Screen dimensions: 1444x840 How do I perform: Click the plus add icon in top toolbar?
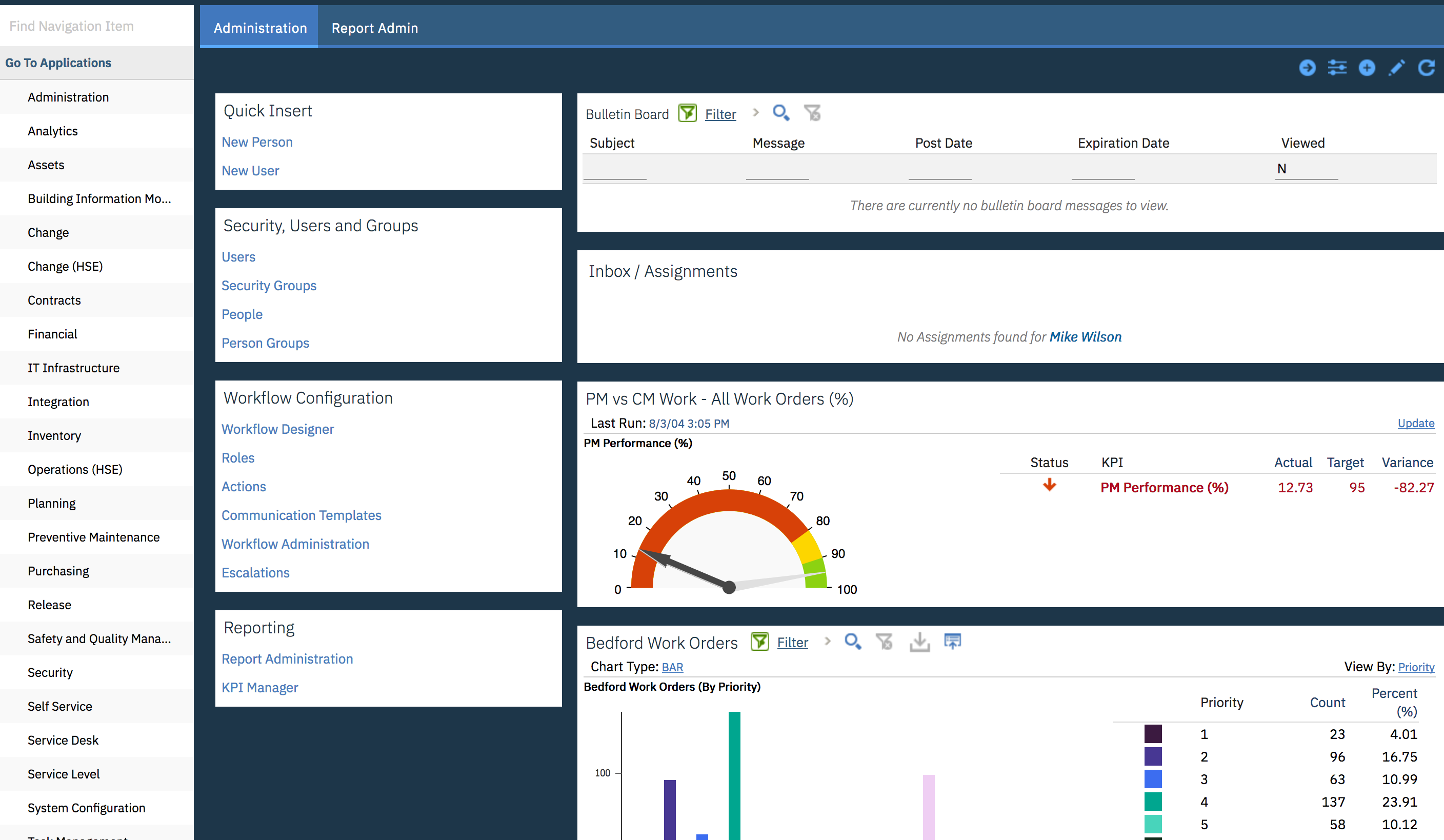[1367, 68]
